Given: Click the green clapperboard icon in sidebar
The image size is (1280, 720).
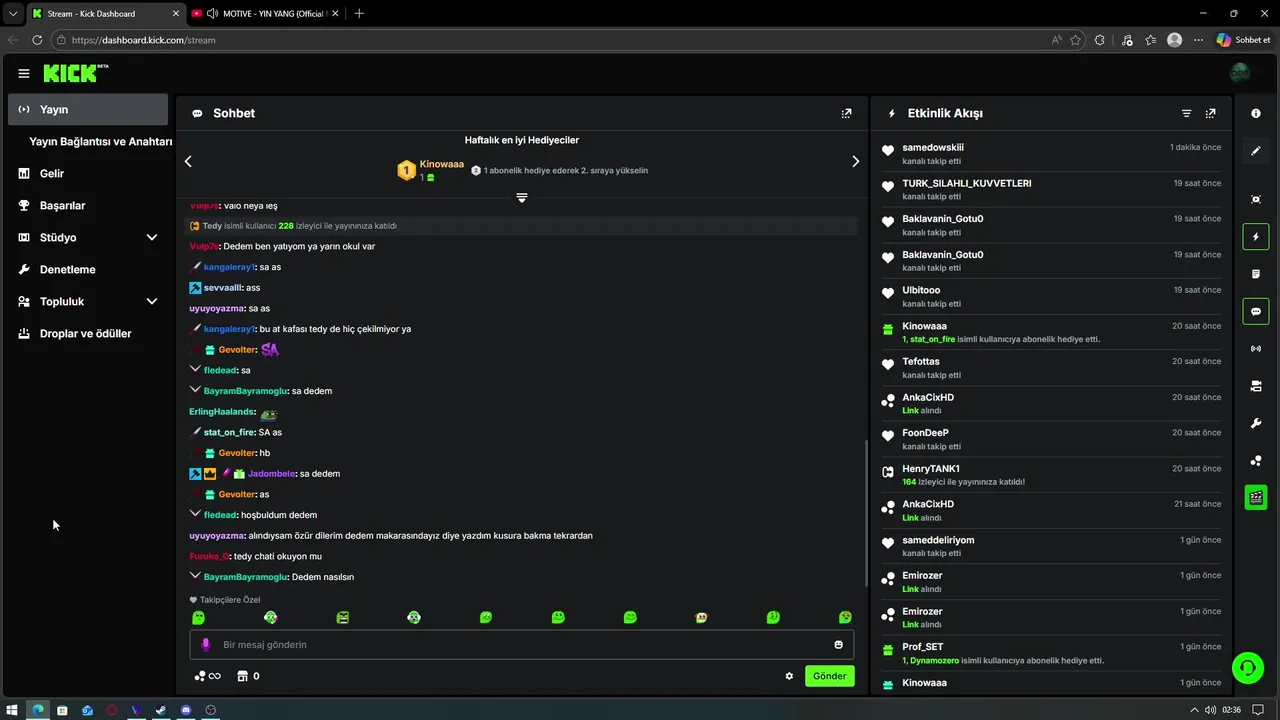Looking at the screenshot, I should coord(1256,497).
